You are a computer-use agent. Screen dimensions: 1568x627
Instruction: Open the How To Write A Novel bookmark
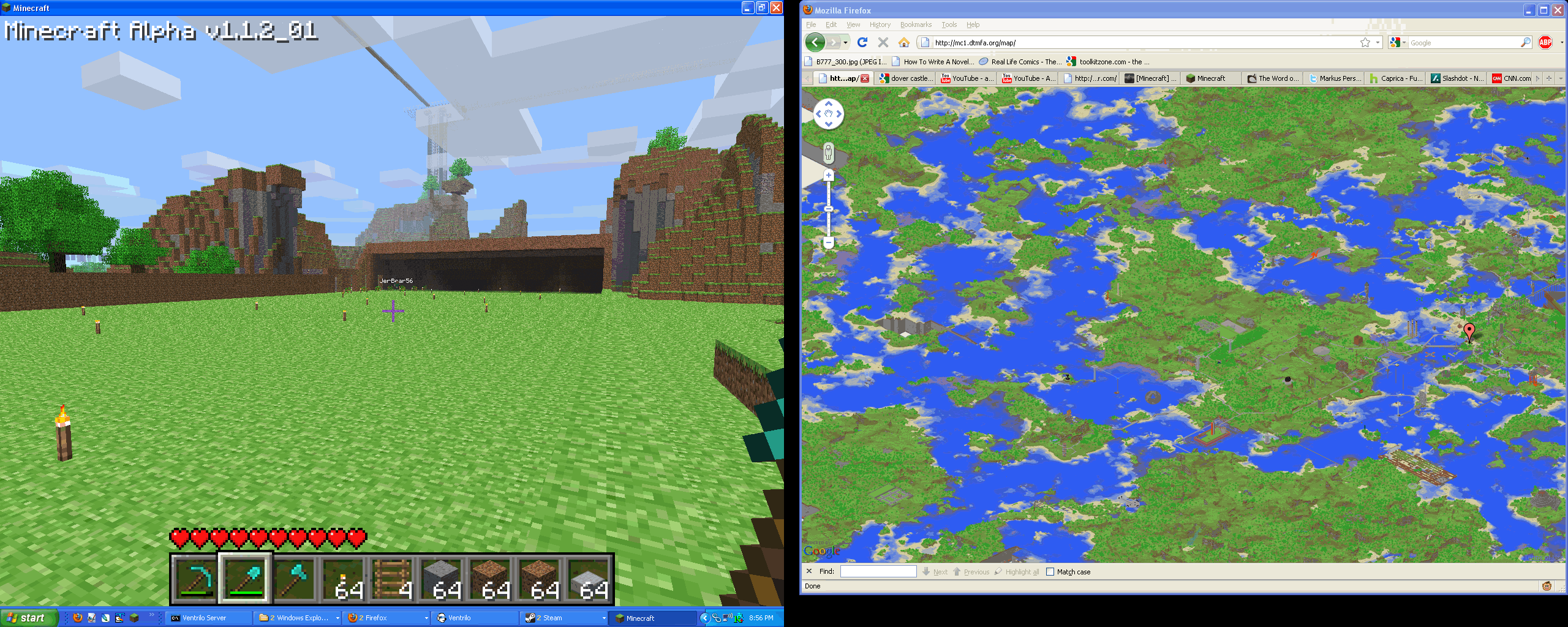(x=933, y=62)
